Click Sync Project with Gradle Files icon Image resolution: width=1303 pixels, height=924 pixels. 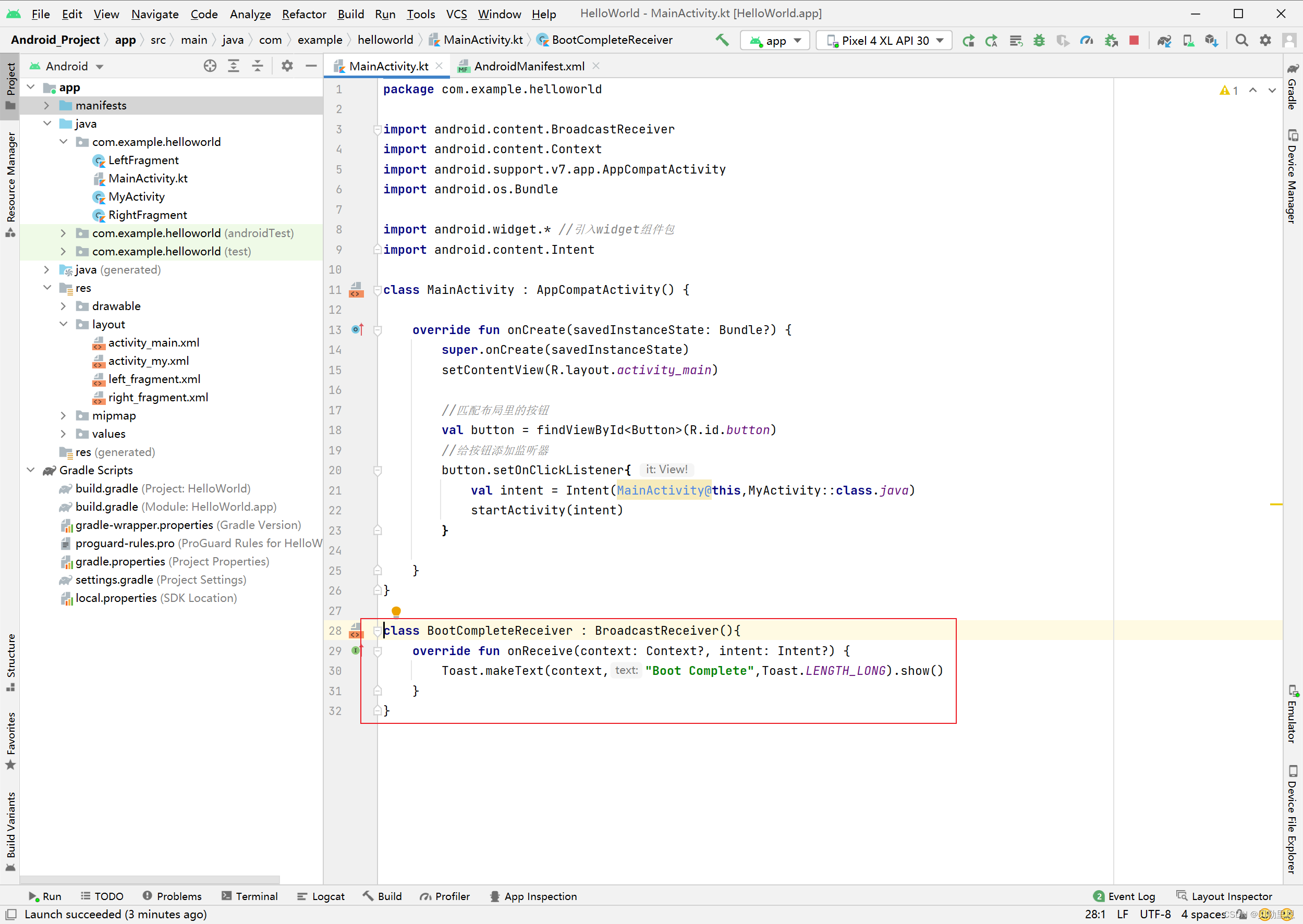[x=1164, y=40]
